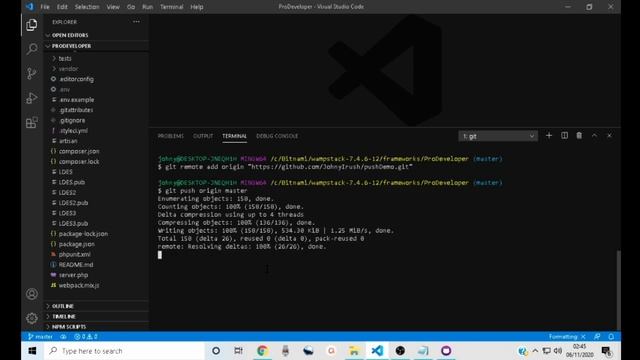The image size is (640, 360).
Task: Open the Windows action center icon
Action: coord(606,351)
